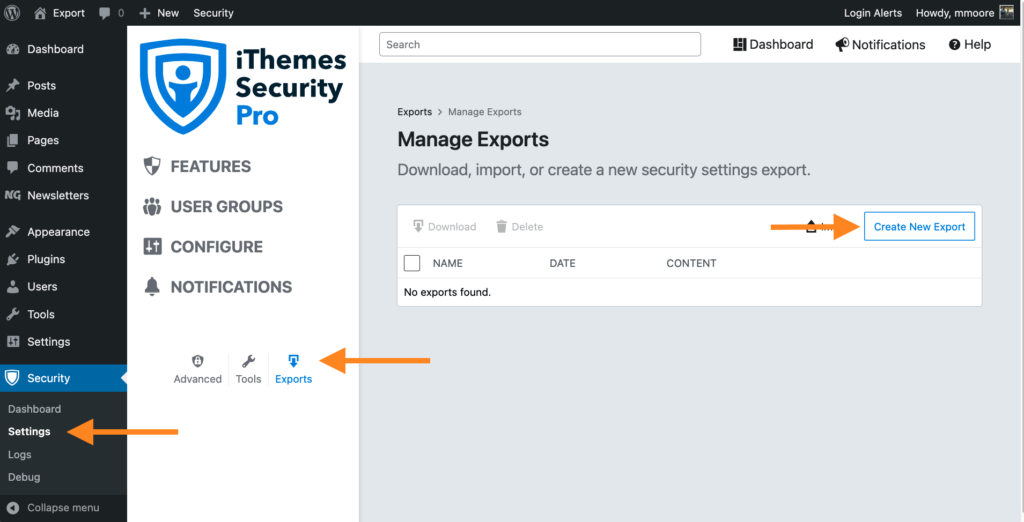Click the Create New Export button
The image size is (1024, 522).
click(x=919, y=226)
